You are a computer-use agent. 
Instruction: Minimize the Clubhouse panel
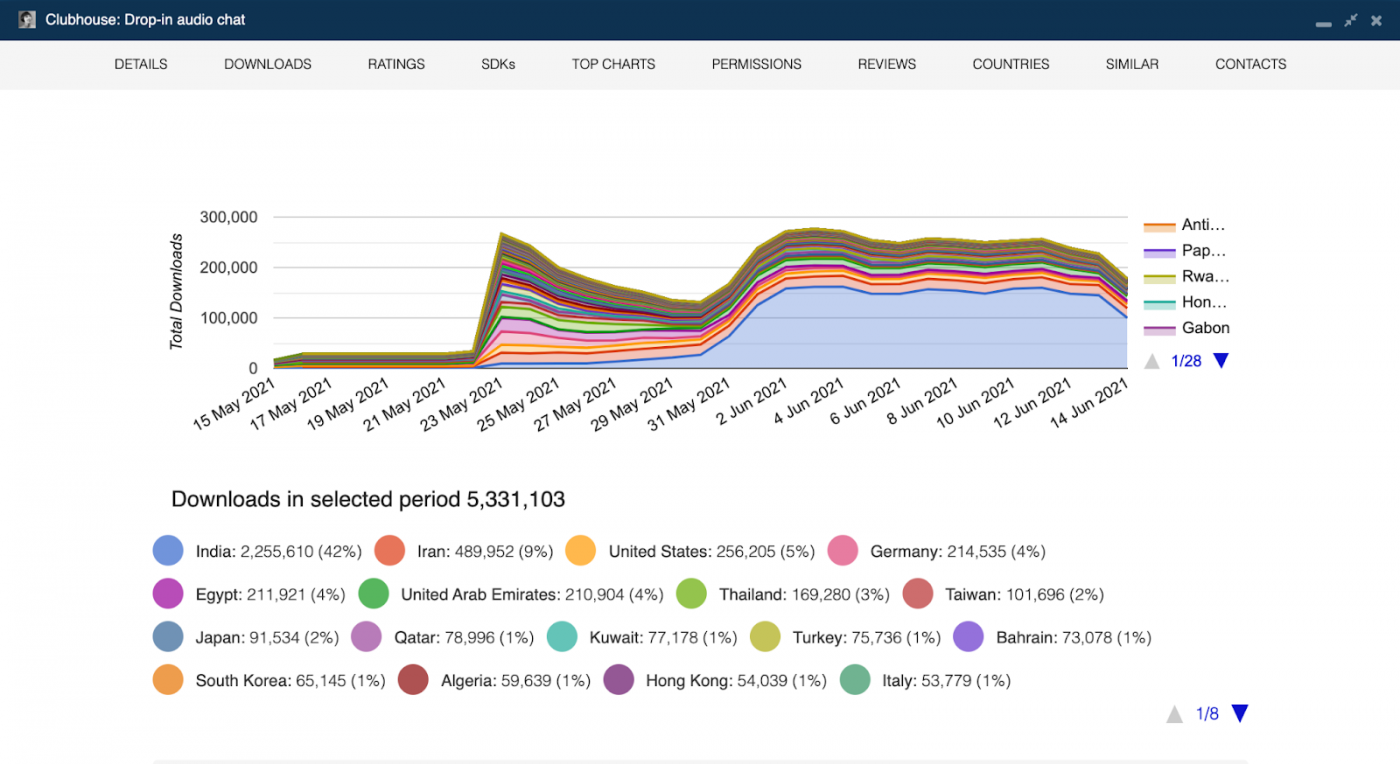[1324, 23]
